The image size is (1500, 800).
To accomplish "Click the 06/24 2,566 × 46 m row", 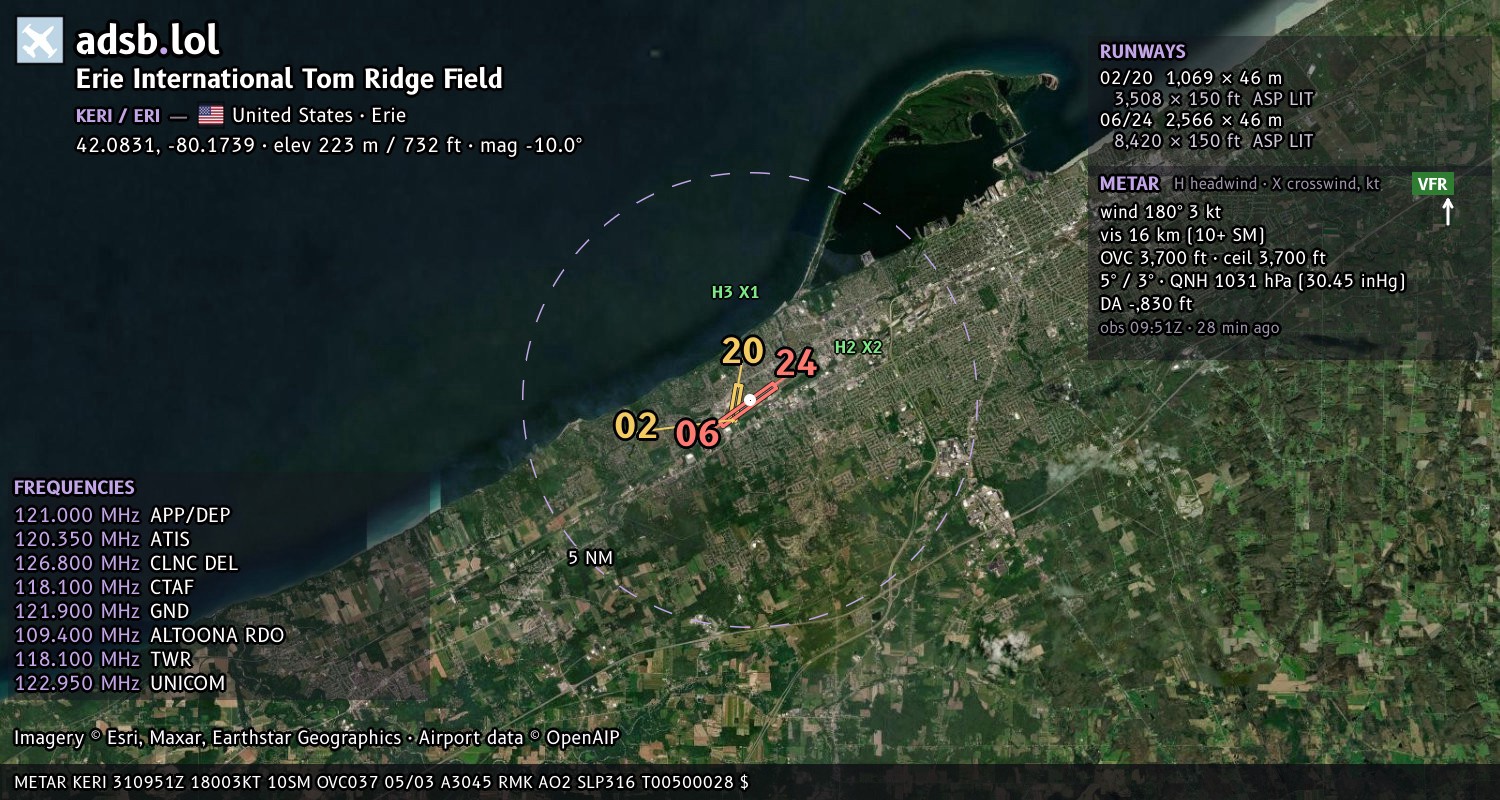I will coord(1191,121).
